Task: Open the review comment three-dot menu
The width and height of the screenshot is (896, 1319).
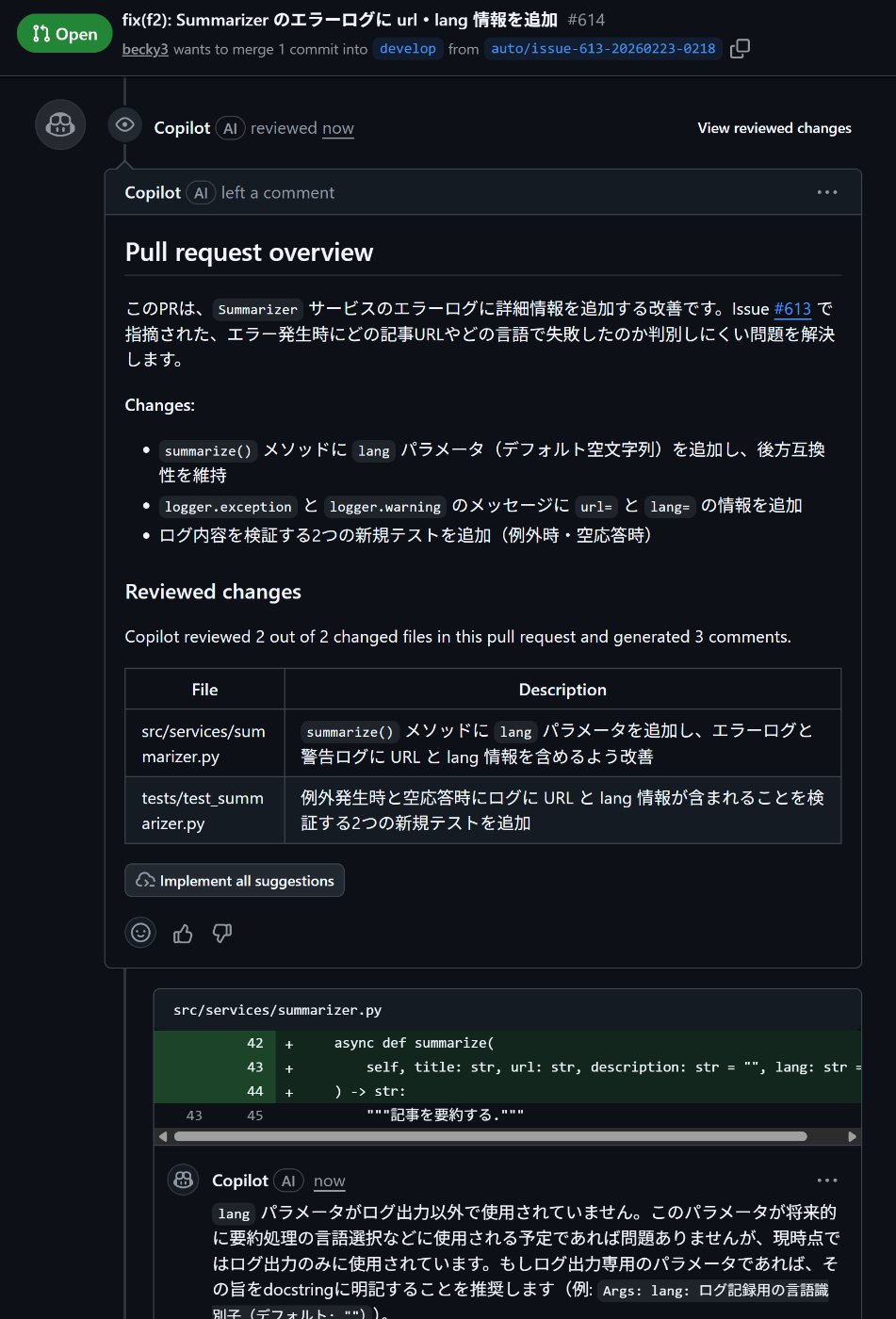Action: pyautogui.click(x=827, y=192)
